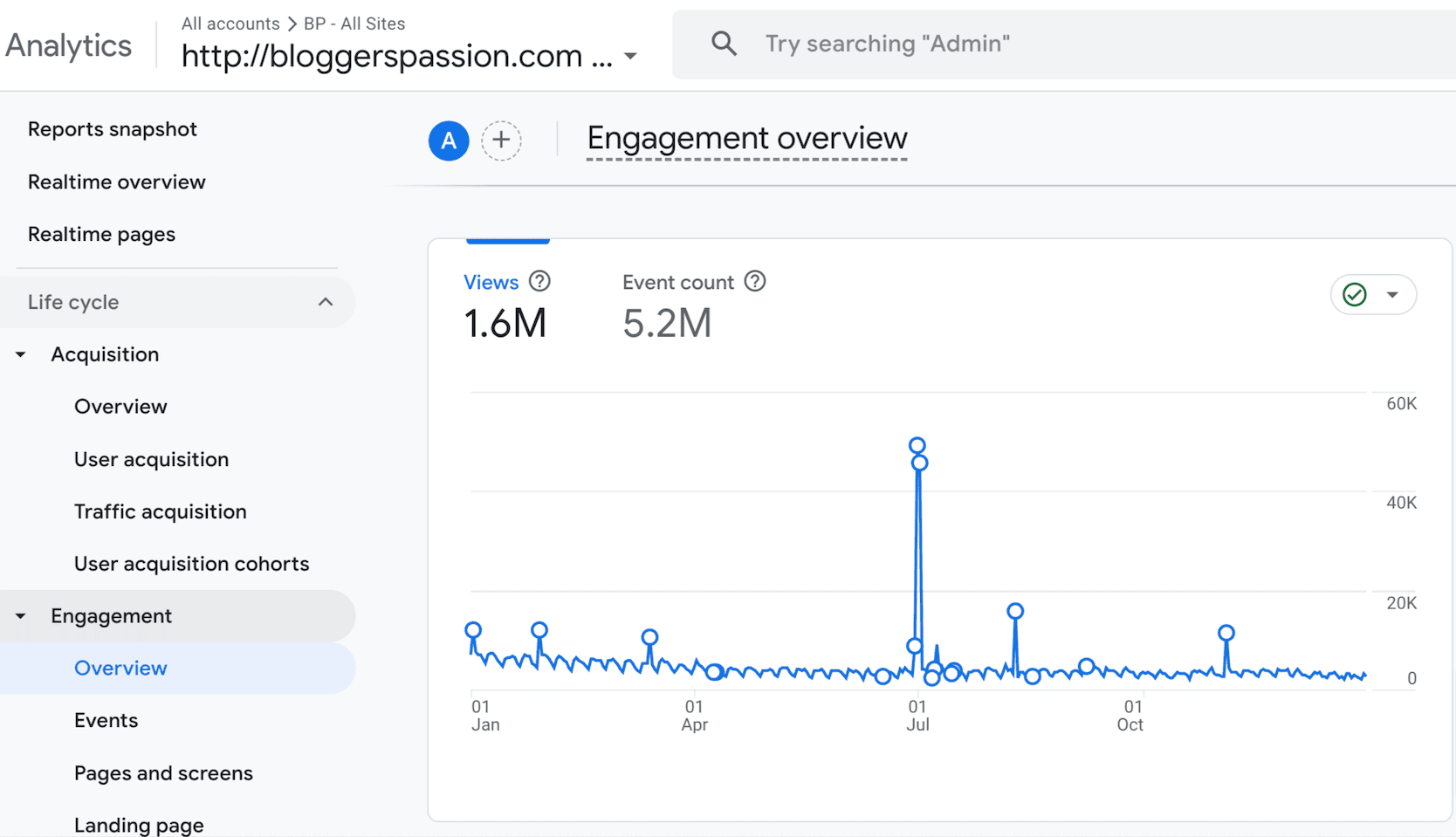The width and height of the screenshot is (1456, 837).
Task: Click the search magnifier icon
Action: coord(724,44)
